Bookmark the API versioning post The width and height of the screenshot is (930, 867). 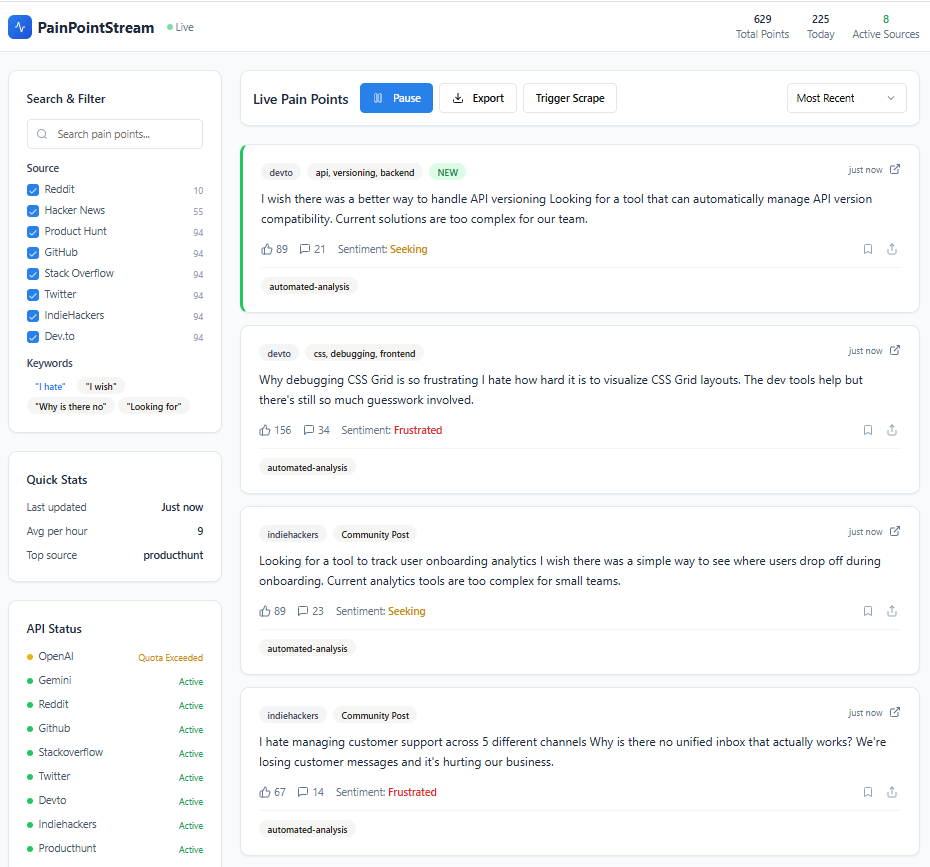pyautogui.click(x=868, y=249)
